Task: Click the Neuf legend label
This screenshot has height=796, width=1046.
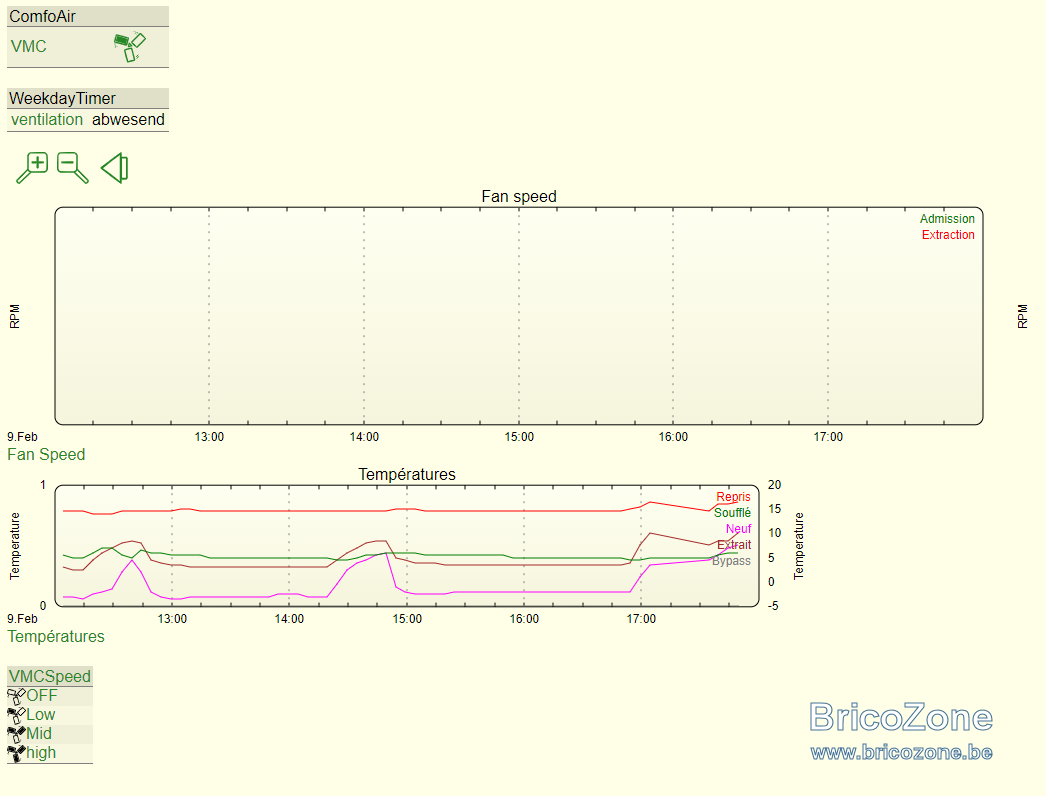Action: 738,529
